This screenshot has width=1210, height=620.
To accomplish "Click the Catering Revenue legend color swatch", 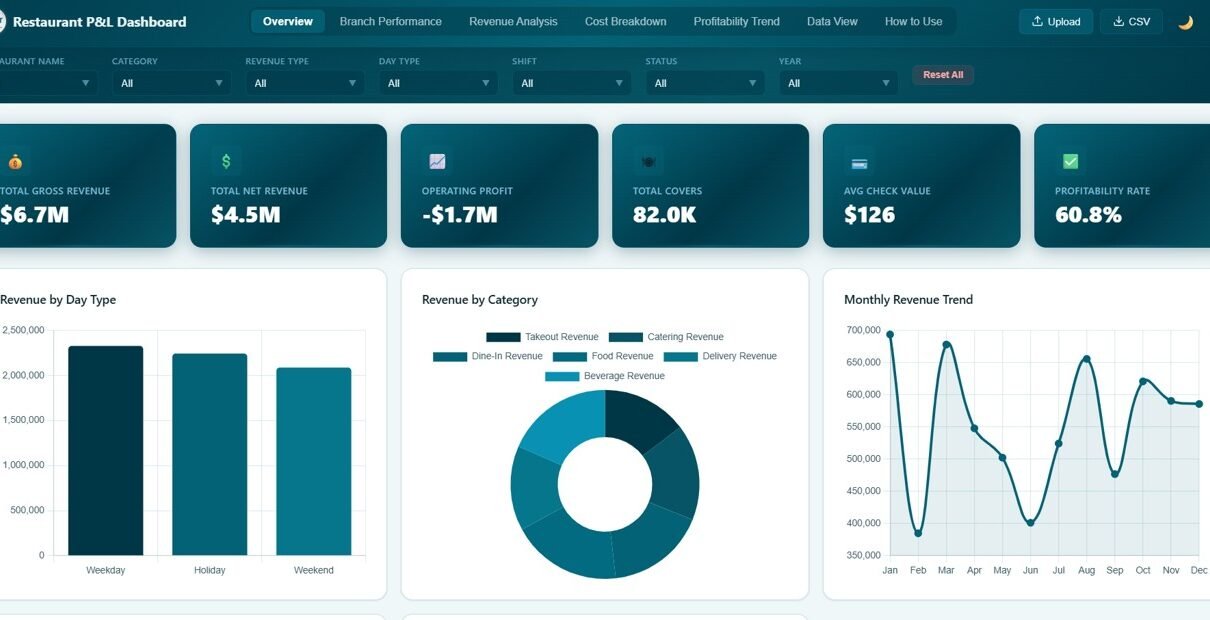I will pos(625,337).
